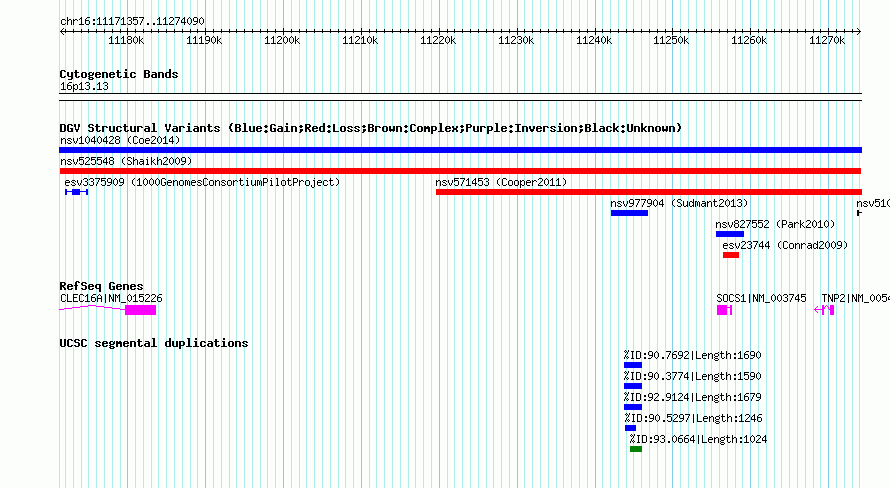Click the 11200k ruler label
This screenshot has height=488, width=890.
pos(282,41)
